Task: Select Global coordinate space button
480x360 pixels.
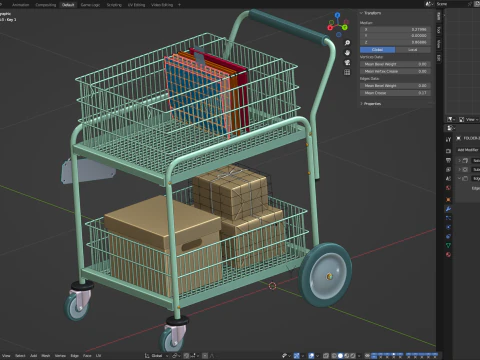Action: point(377,50)
